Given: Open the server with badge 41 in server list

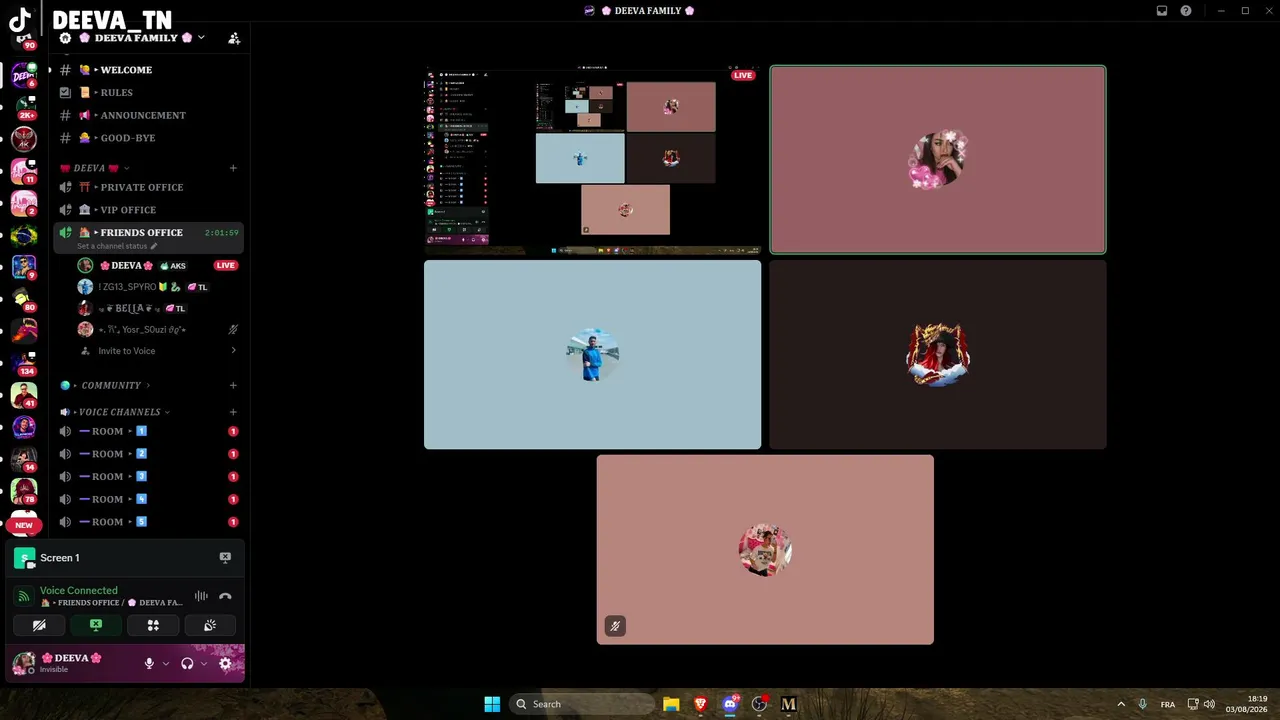Looking at the screenshot, I should point(24,395).
